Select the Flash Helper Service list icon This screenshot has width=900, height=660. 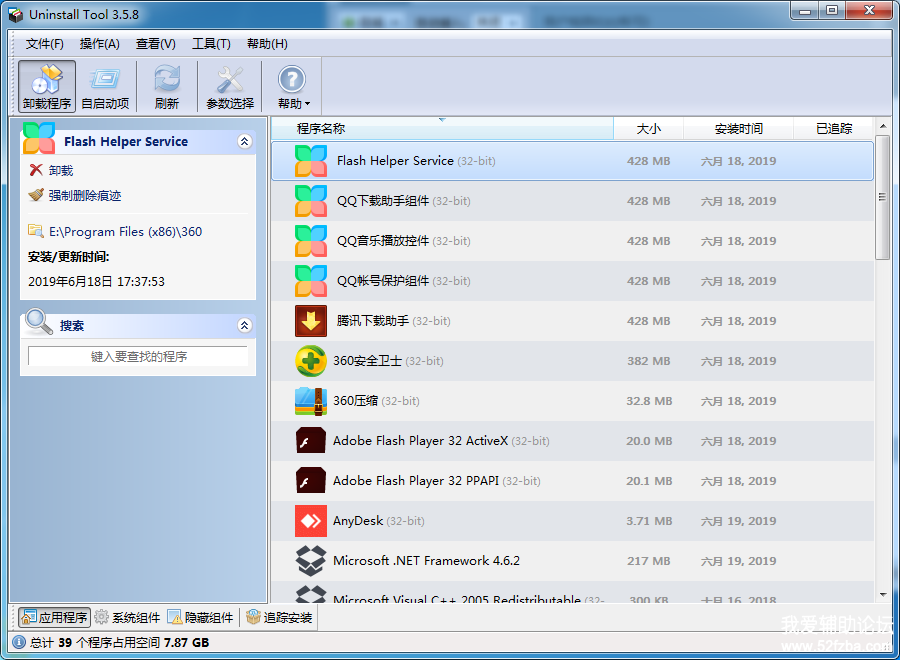click(x=311, y=161)
